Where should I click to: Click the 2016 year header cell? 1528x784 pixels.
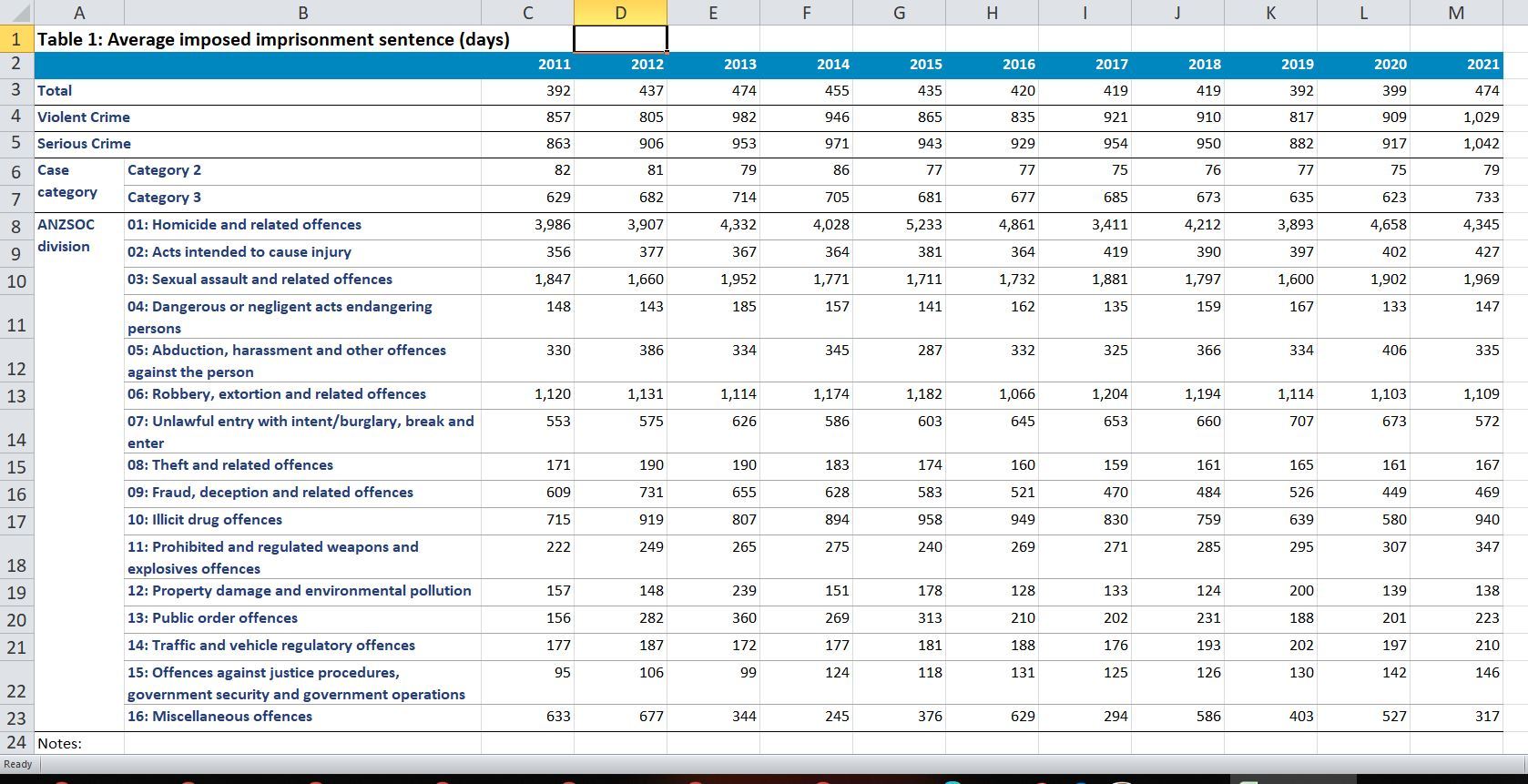(1018, 65)
